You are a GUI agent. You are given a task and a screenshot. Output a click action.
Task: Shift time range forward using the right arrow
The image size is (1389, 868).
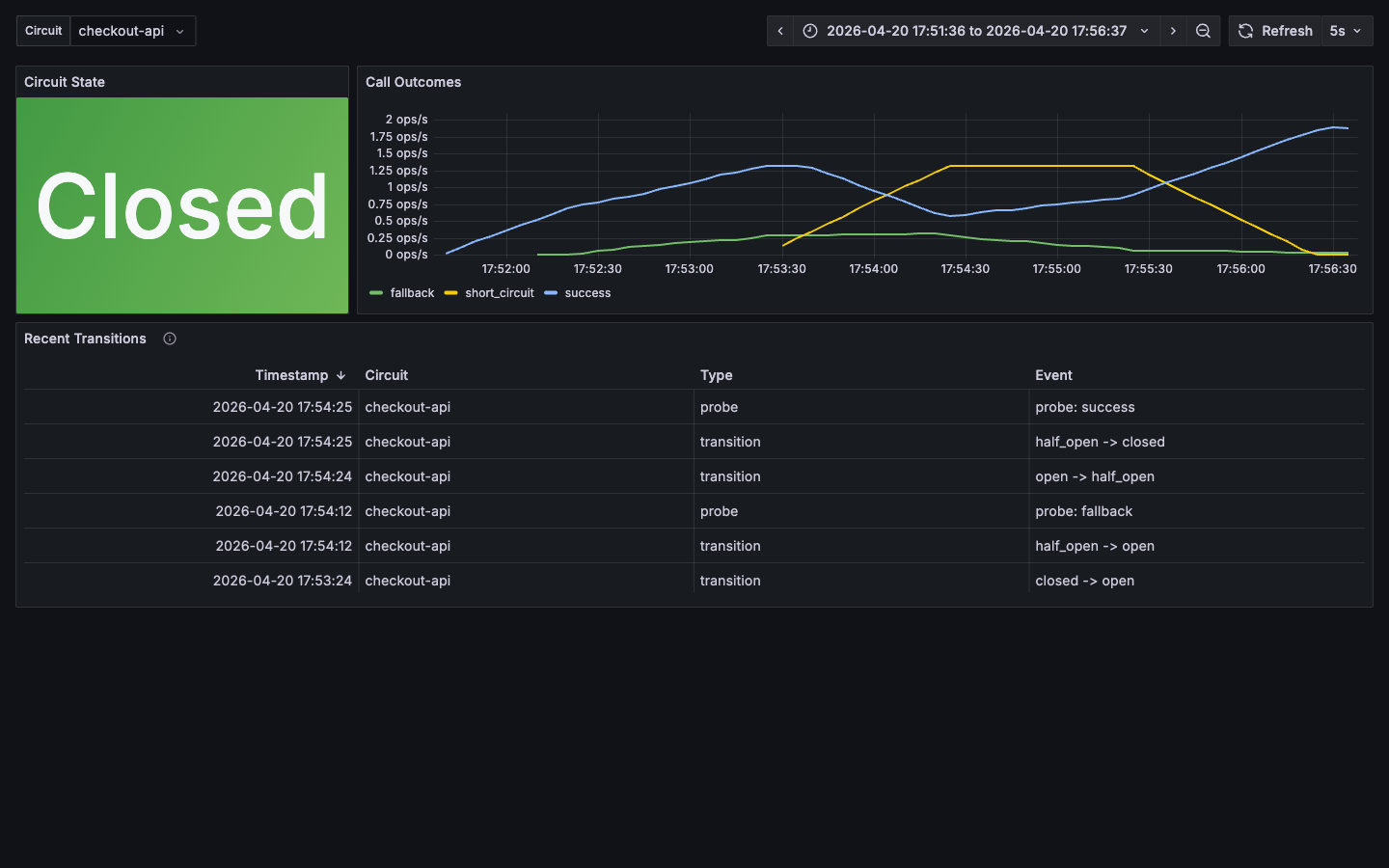click(x=1172, y=30)
